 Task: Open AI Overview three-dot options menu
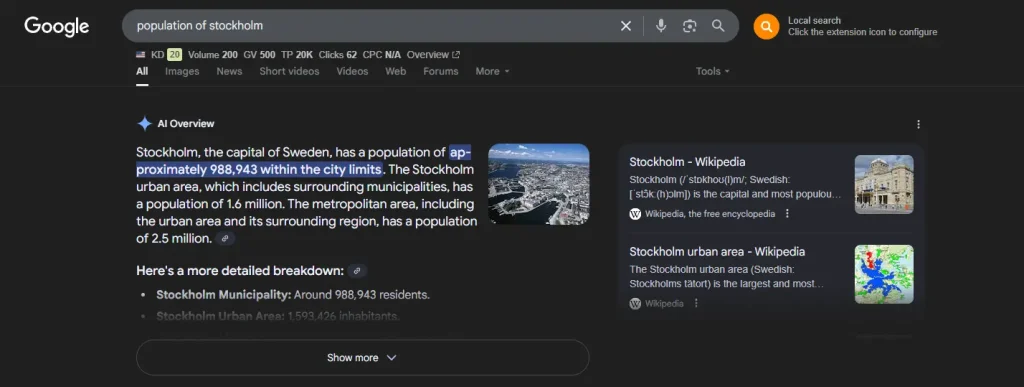click(x=918, y=124)
